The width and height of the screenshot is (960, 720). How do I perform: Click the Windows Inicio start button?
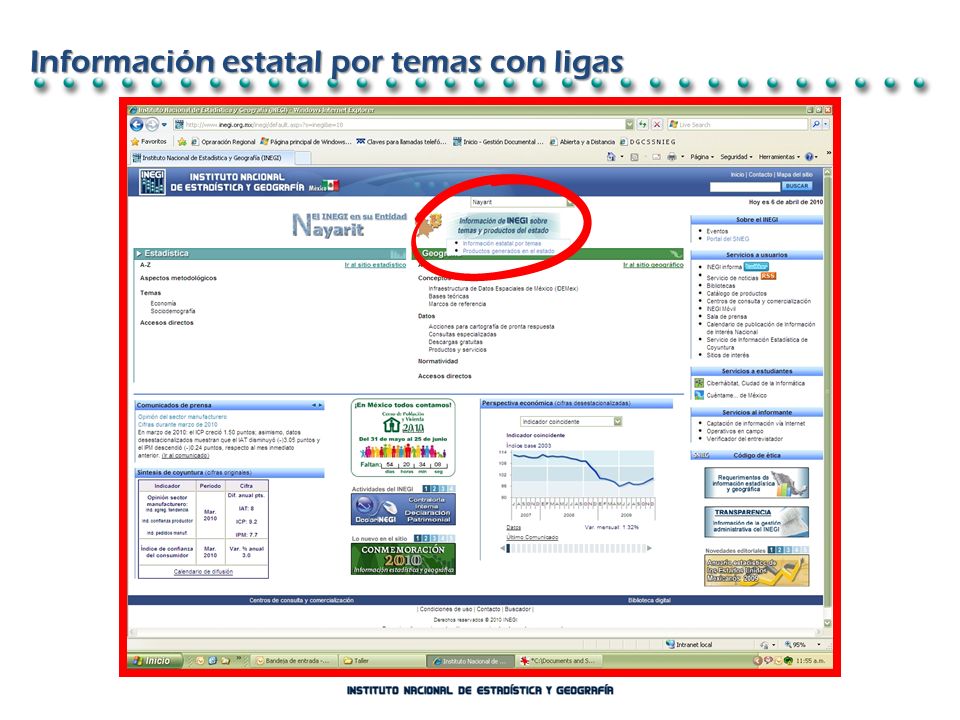pyautogui.click(x=155, y=661)
